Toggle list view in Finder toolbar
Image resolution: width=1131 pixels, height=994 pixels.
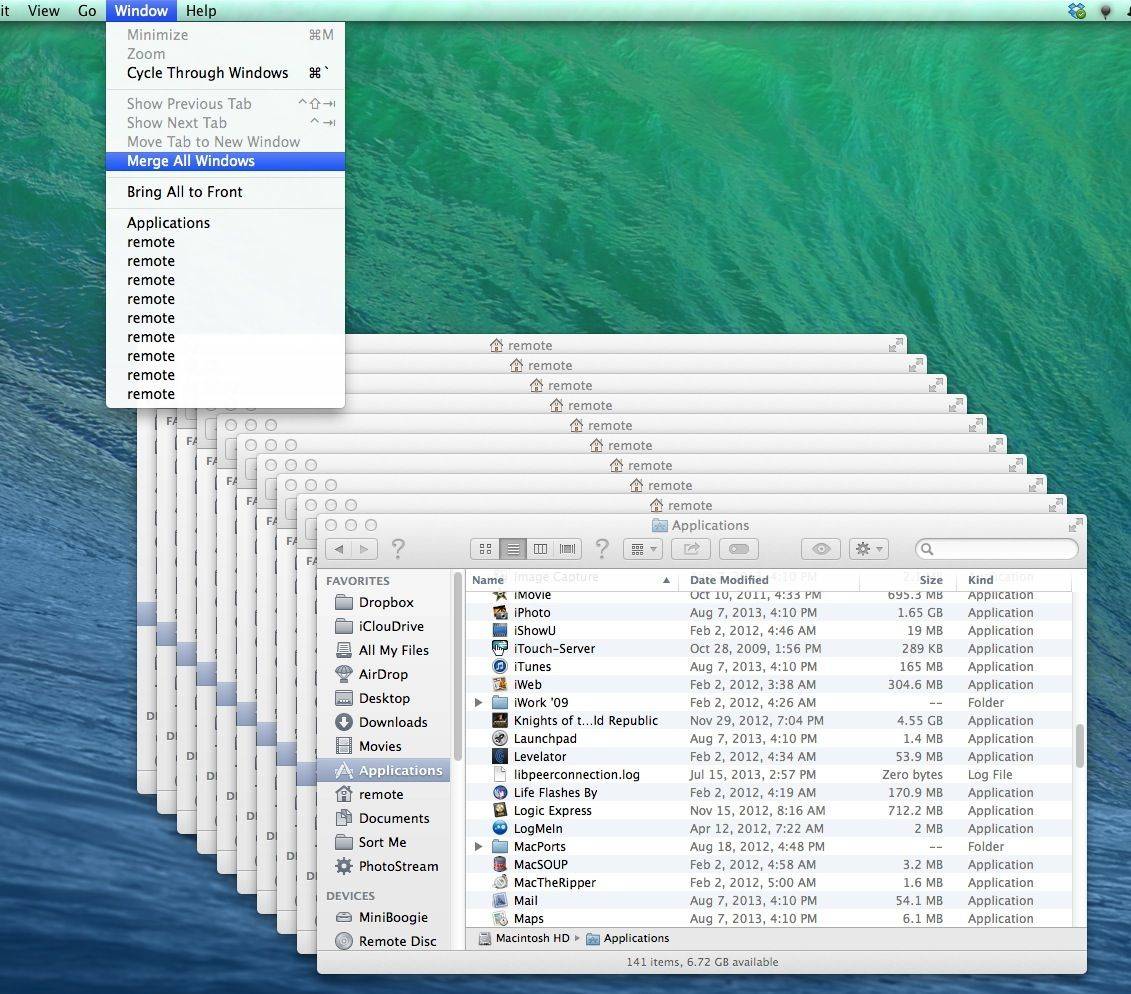click(513, 549)
